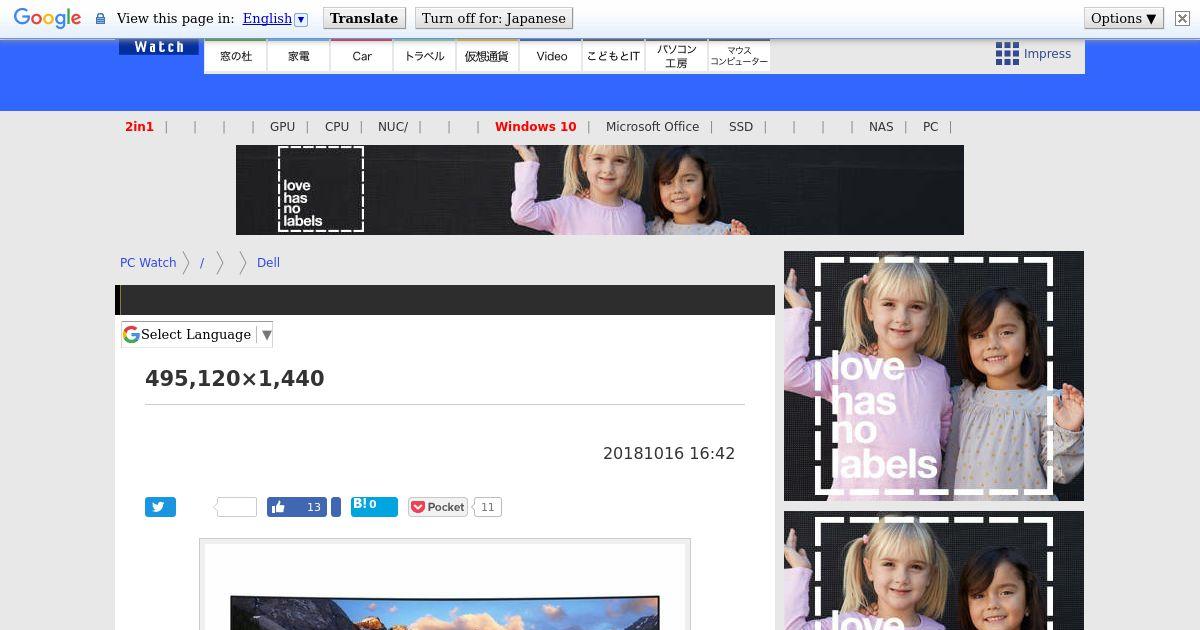Viewport: 1200px width, 630px height.
Task: Open the パソコン工房 site tab
Action: [676, 56]
